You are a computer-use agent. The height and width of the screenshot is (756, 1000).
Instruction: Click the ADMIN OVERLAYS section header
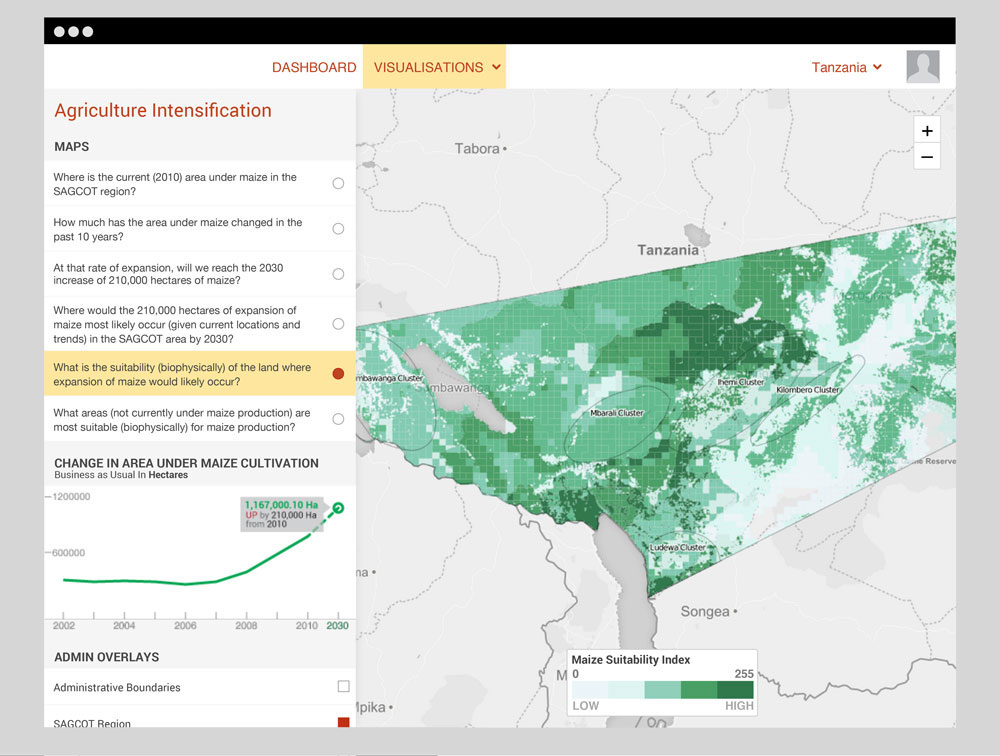[x=107, y=657]
